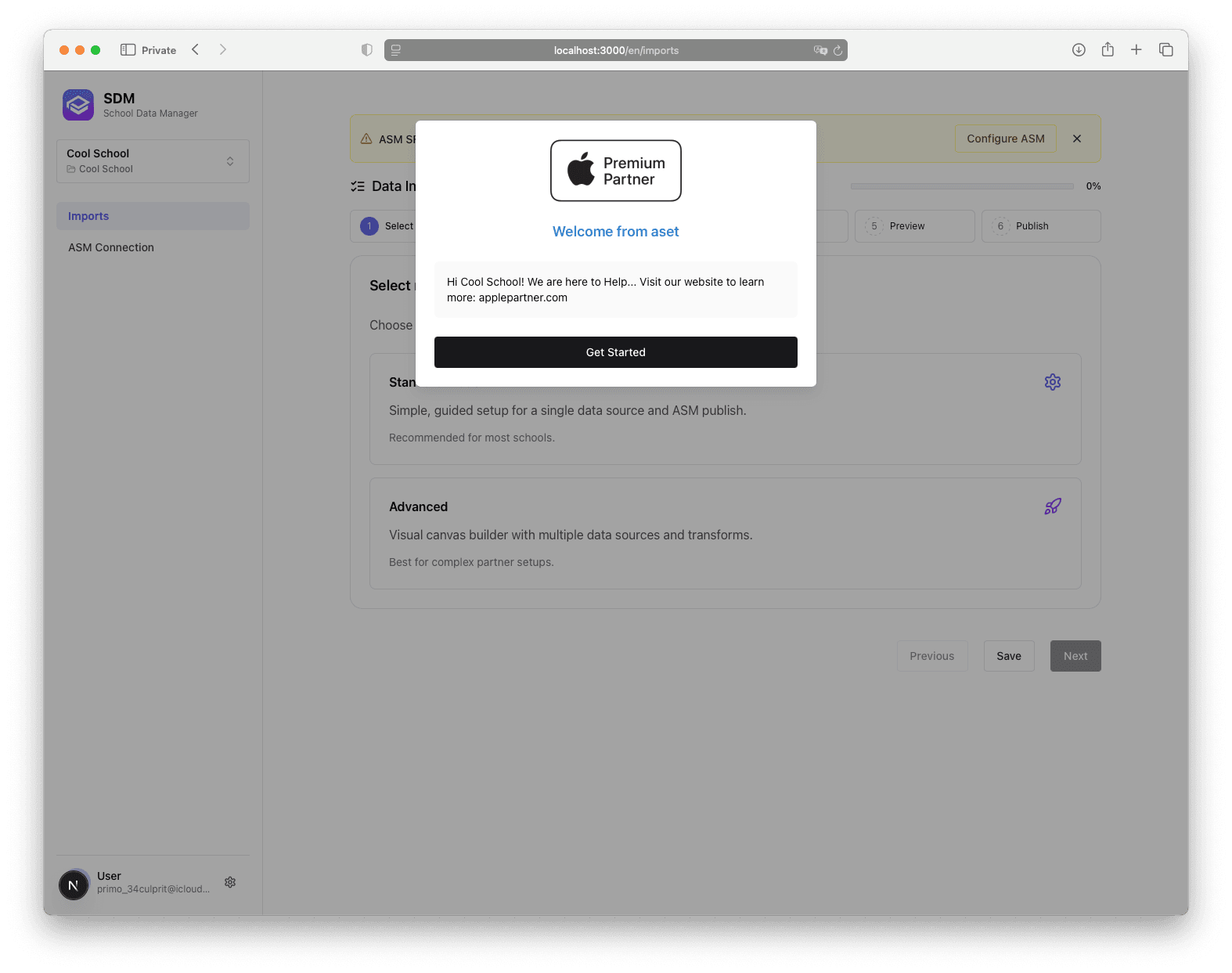Click the import progress bar

(x=962, y=186)
